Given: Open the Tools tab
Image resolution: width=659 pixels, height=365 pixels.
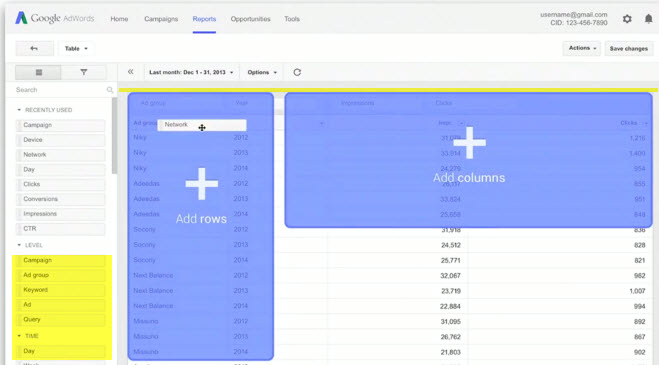Looking at the screenshot, I should [292, 19].
